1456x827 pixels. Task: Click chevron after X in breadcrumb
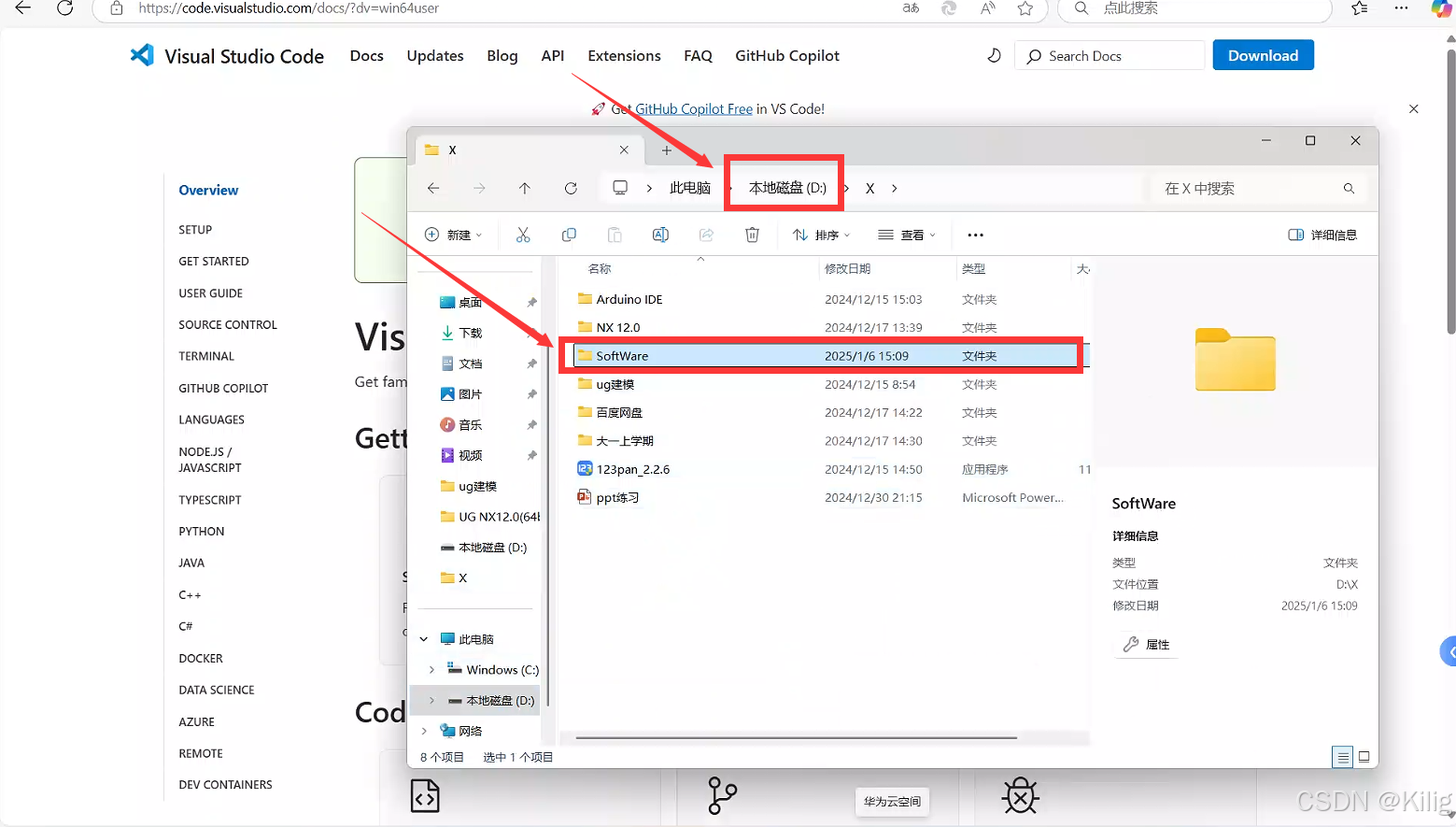pos(894,188)
